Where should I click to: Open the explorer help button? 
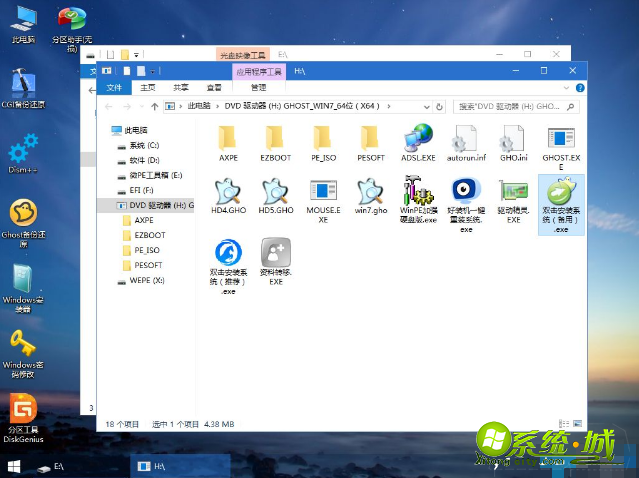pyautogui.click(x=580, y=88)
